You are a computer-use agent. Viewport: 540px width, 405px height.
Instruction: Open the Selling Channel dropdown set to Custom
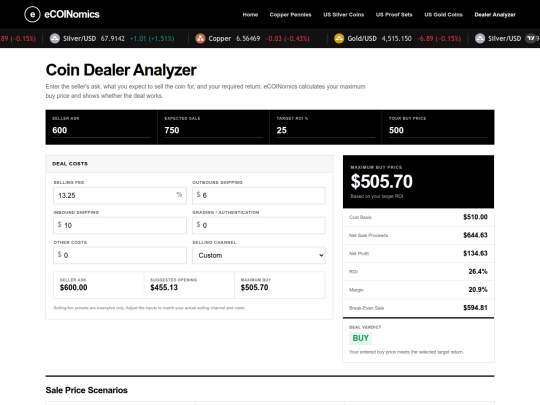click(x=259, y=255)
